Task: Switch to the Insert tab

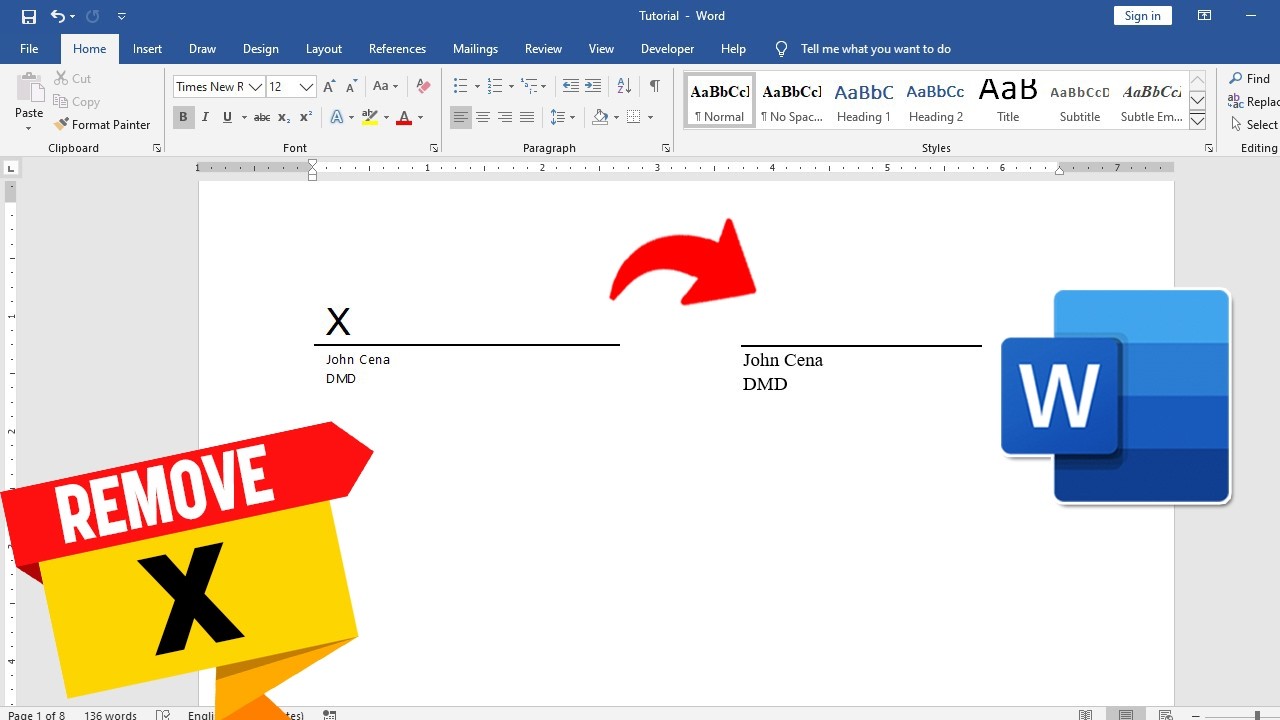Action: click(147, 49)
